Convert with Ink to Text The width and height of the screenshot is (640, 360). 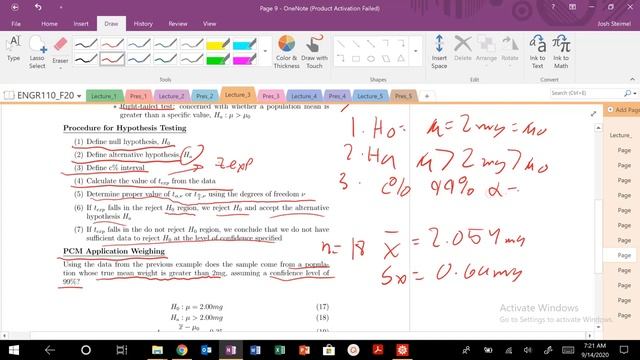[x=538, y=52]
